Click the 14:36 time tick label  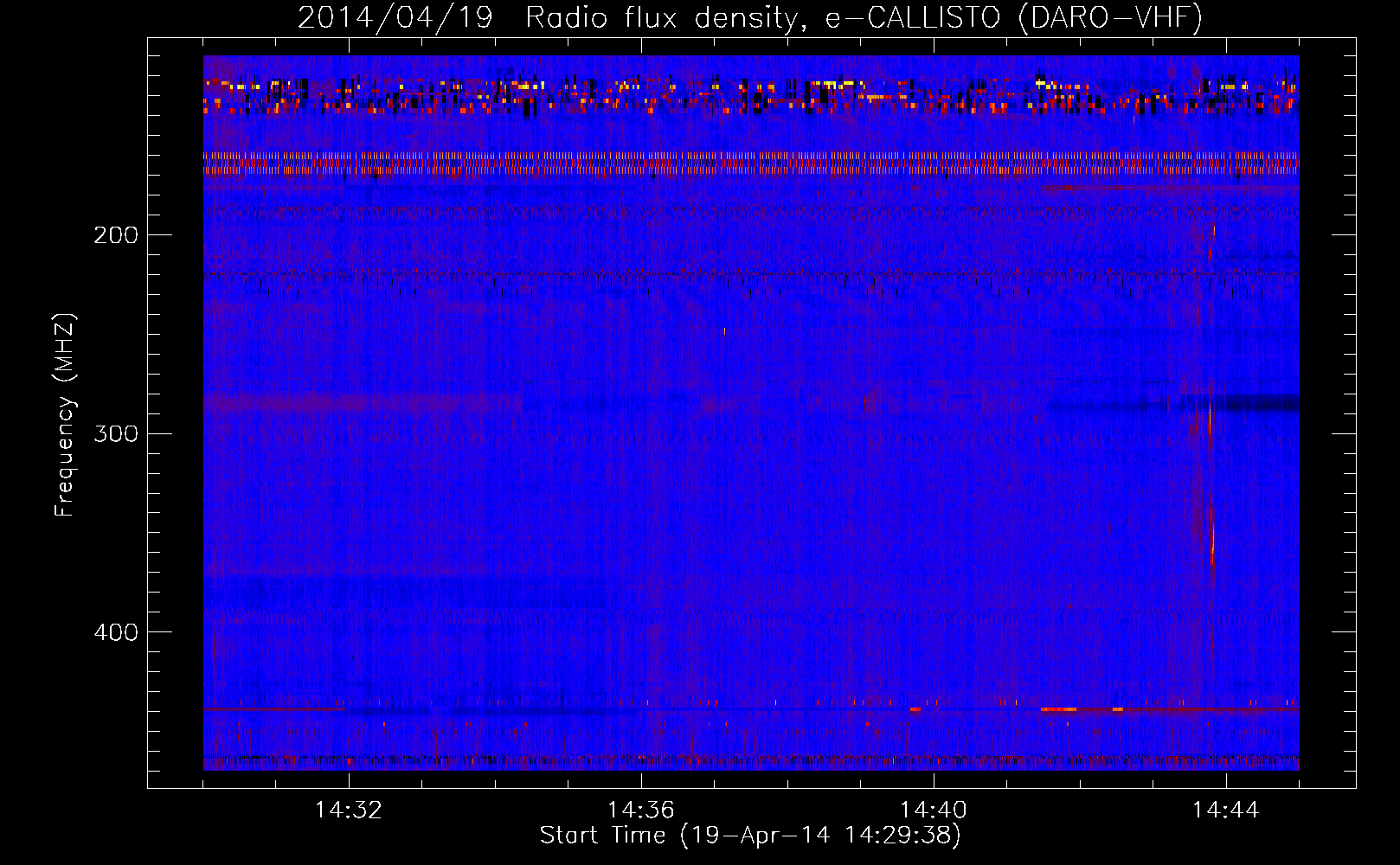coord(641,811)
